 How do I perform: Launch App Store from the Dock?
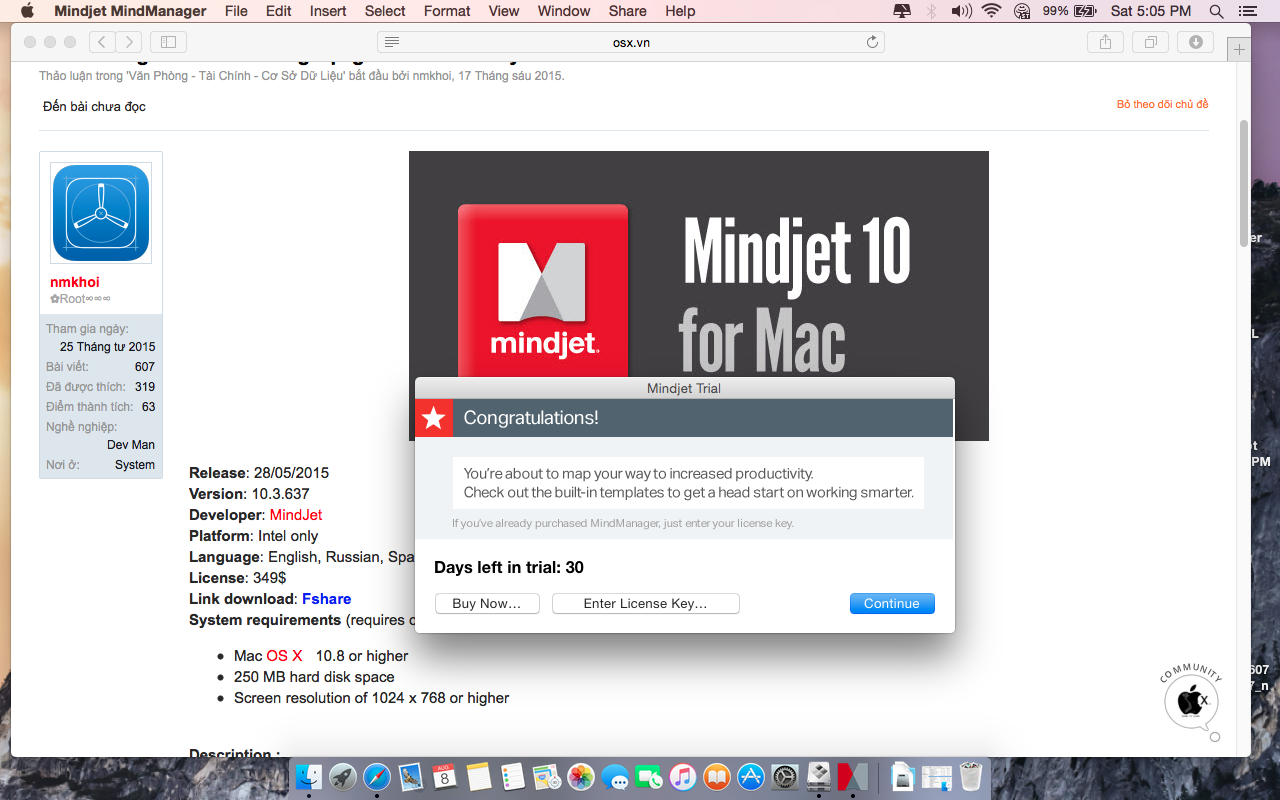(750, 776)
